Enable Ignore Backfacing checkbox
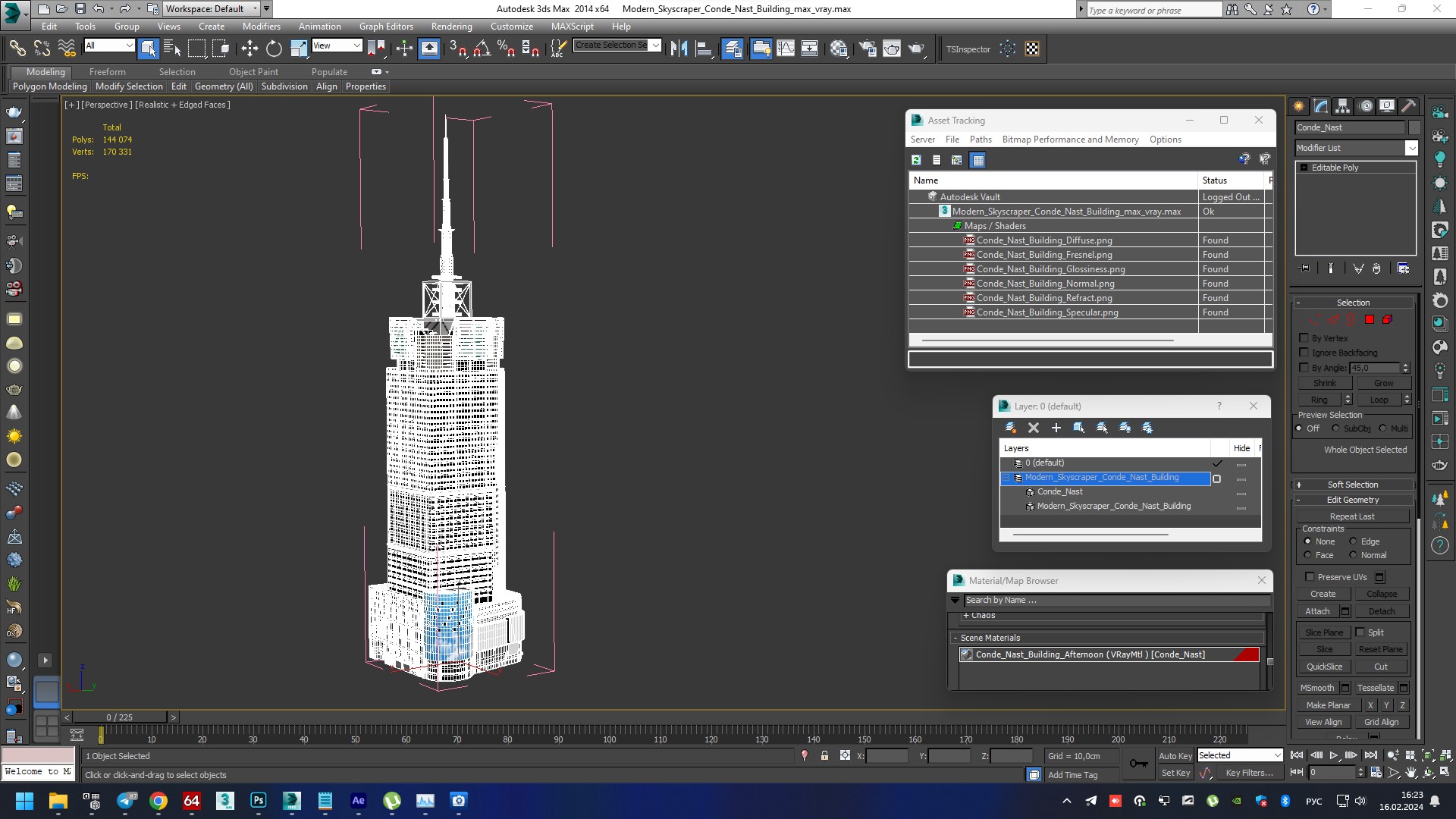The image size is (1456, 819). [1304, 353]
